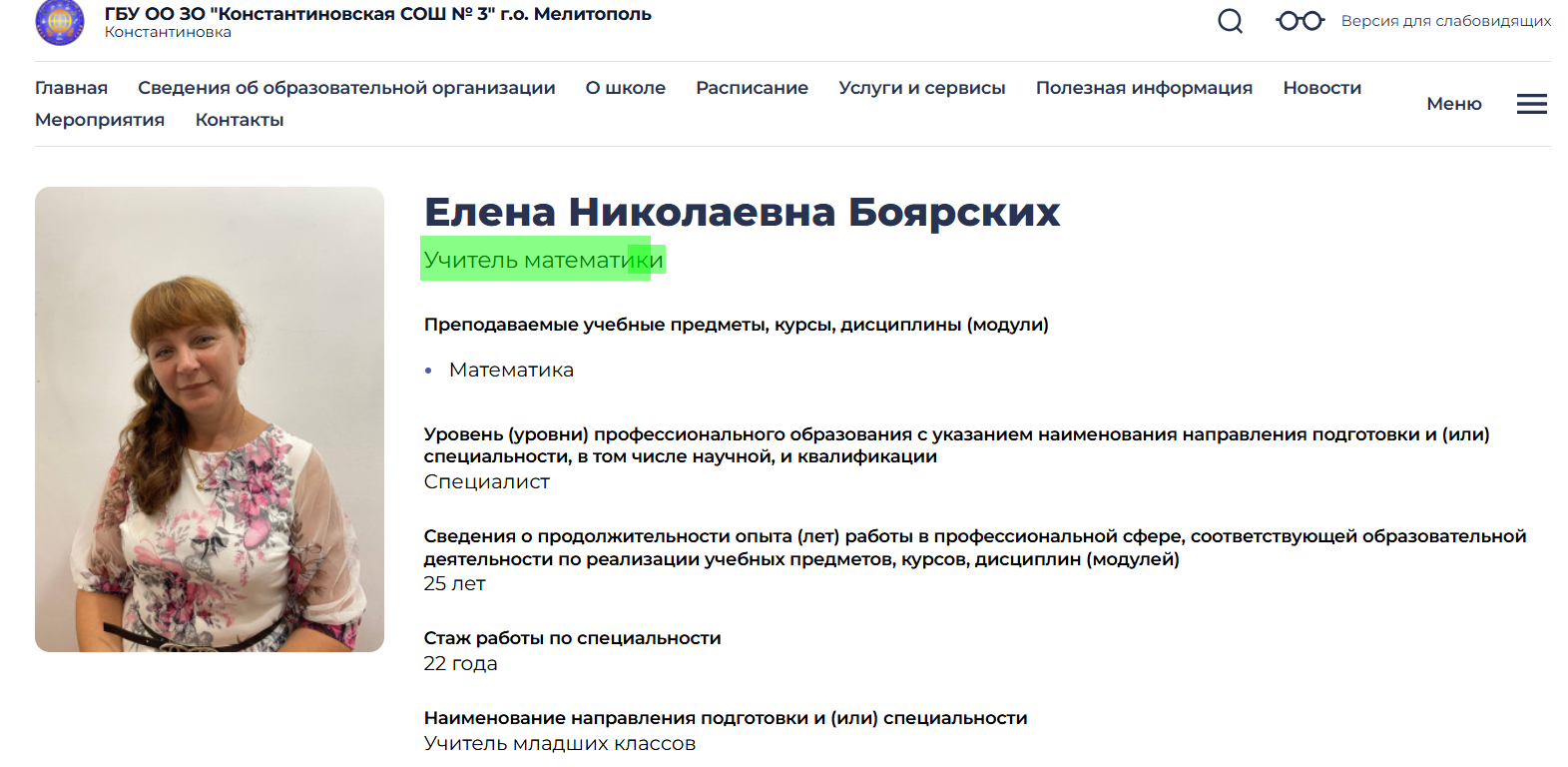The image size is (1568, 767).
Task: Go to Главная menu item
Action: point(71,88)
